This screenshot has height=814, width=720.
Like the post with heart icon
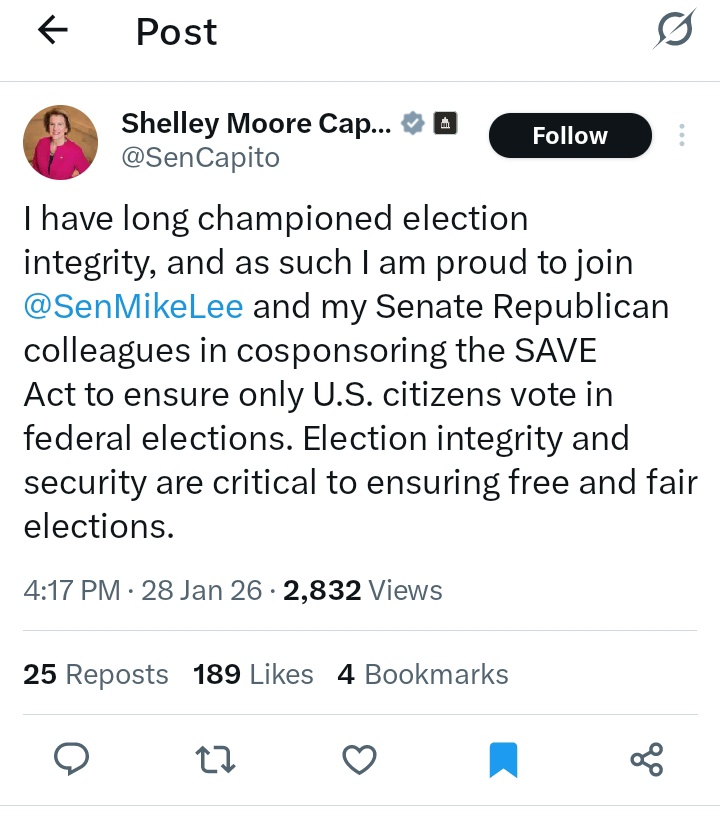coord(359,760)
